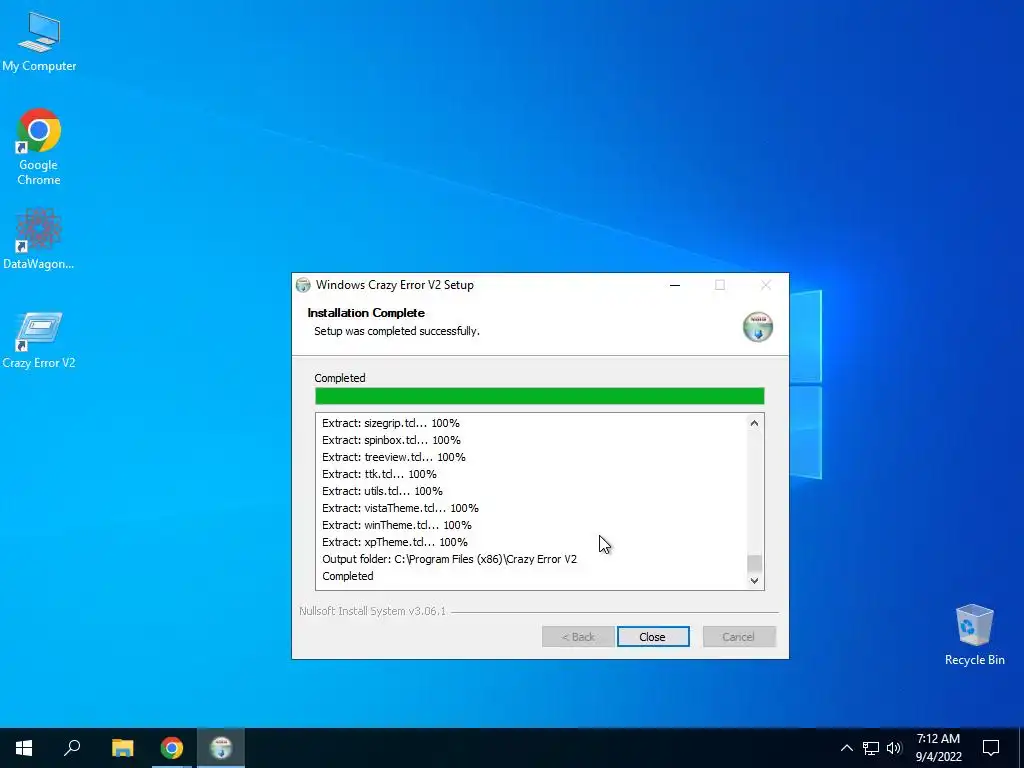Click the setup title bar icon
The image size is (1024, 768).
pos(303,285)
